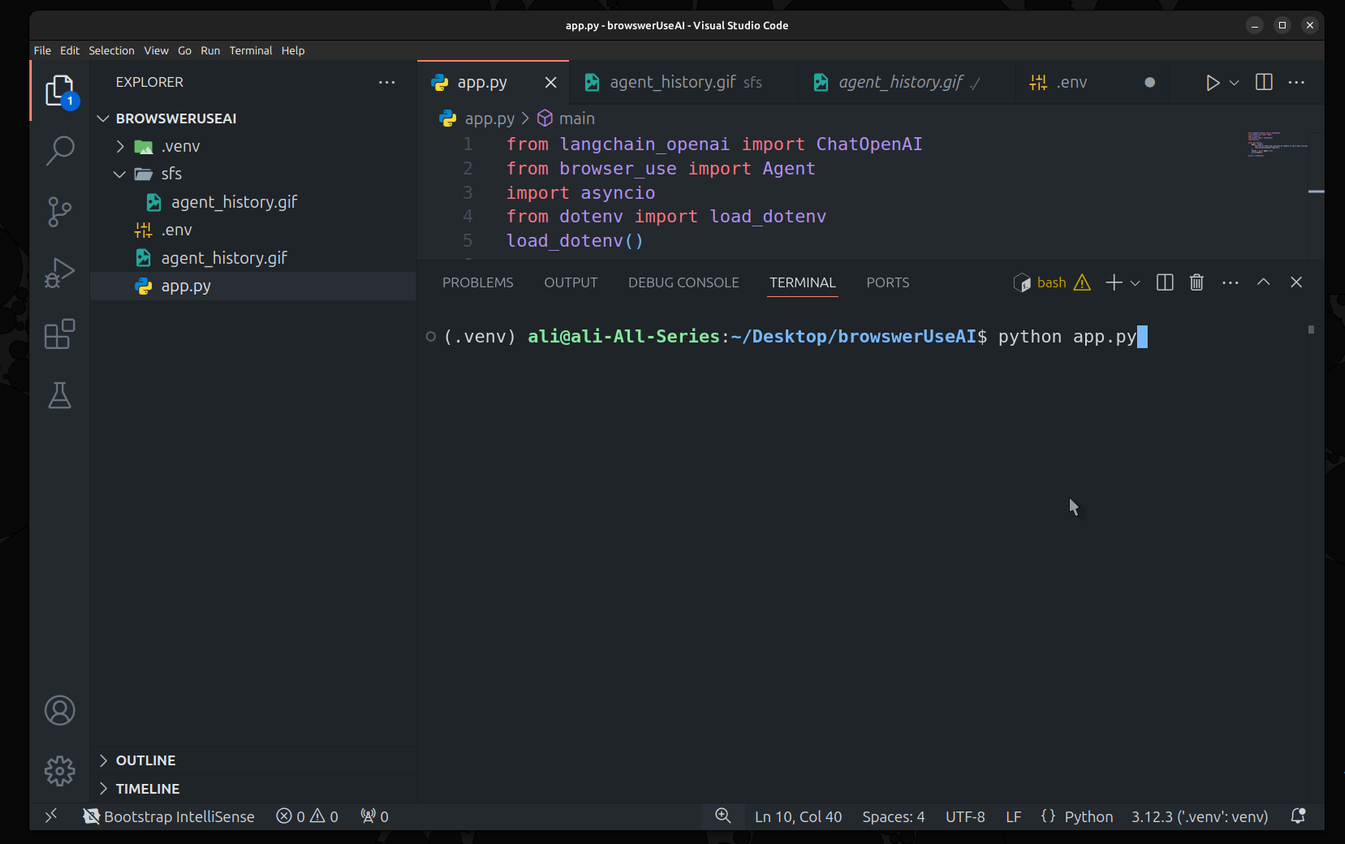
Task: Click forwarded ports indicator showing 0
Action: tap(374, 816)
